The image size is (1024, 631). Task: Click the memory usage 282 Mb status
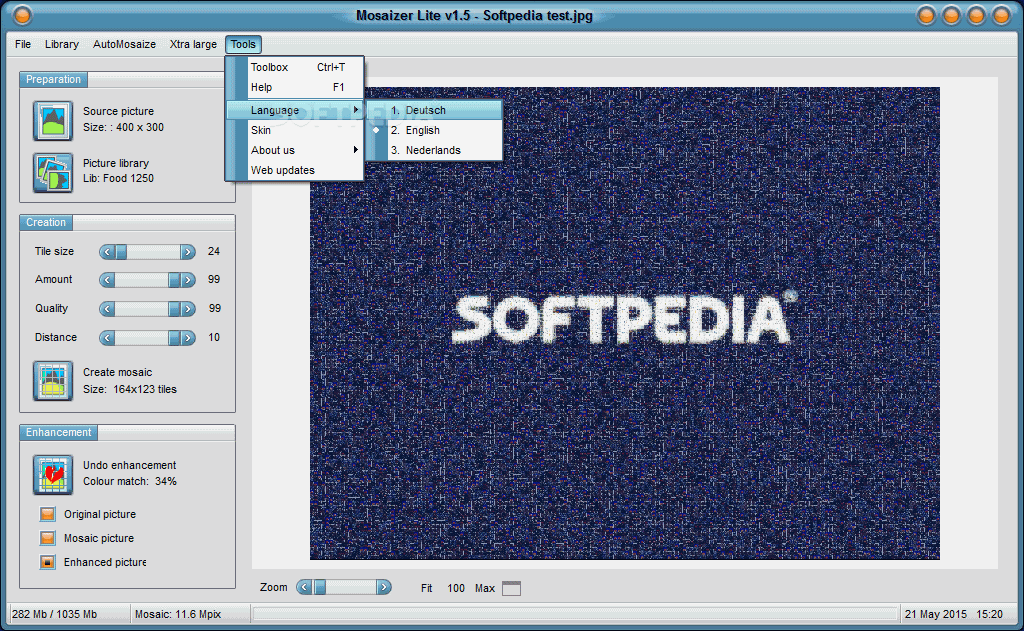click(54, 614)
